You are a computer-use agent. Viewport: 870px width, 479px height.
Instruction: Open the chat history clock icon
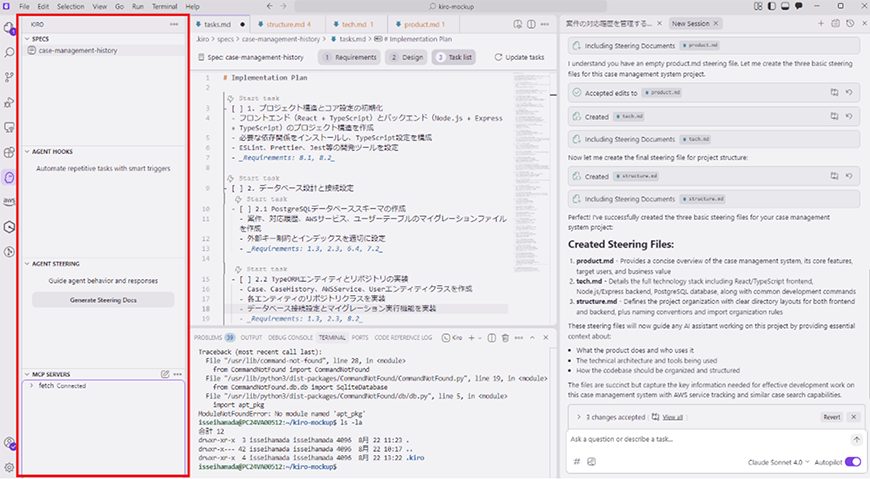[x=850, y=23]
